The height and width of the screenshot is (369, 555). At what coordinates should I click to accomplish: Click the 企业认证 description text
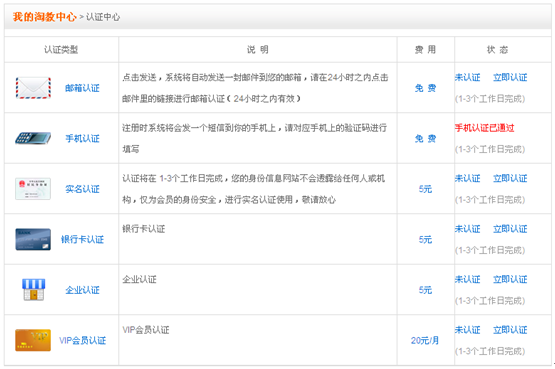click(x=139, y=279)
